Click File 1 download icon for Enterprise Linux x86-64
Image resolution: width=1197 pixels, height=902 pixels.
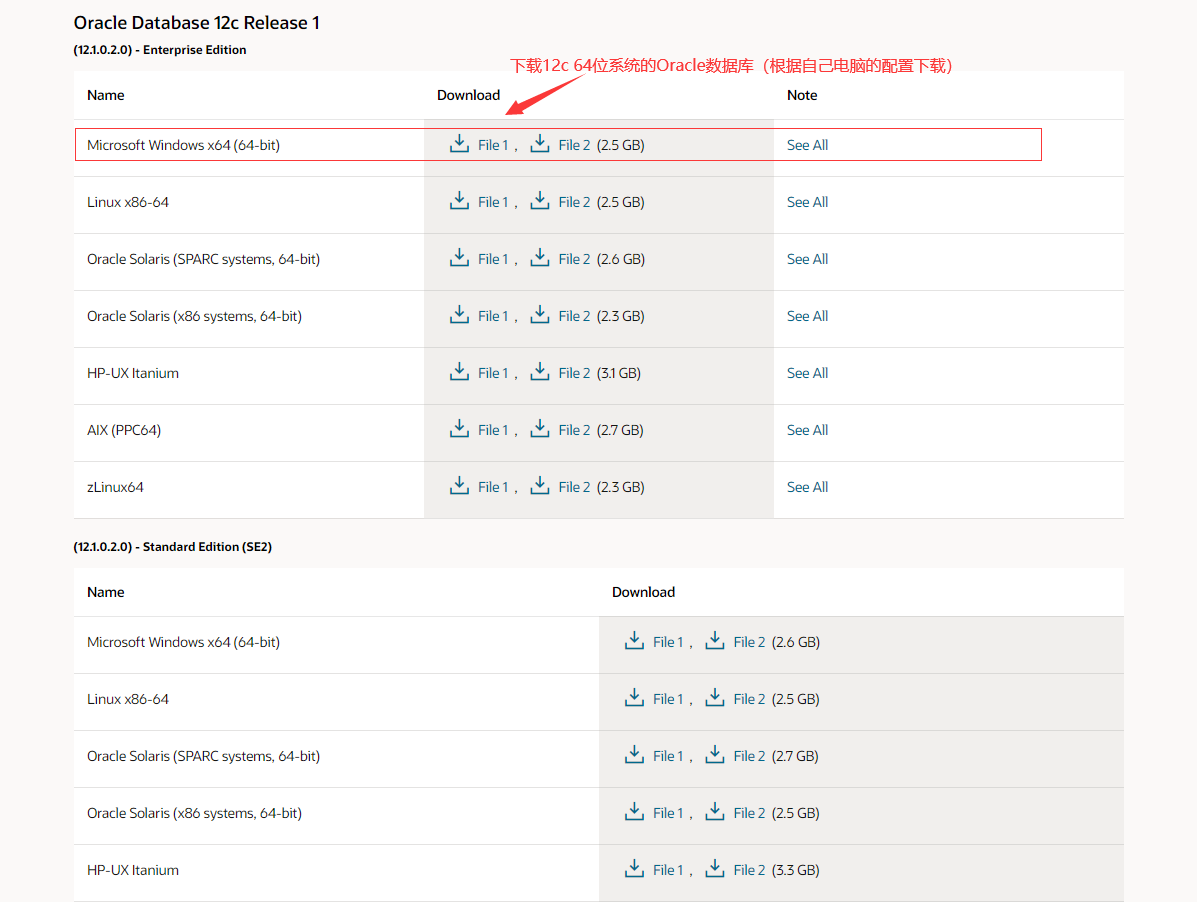(x=459, y=201)
